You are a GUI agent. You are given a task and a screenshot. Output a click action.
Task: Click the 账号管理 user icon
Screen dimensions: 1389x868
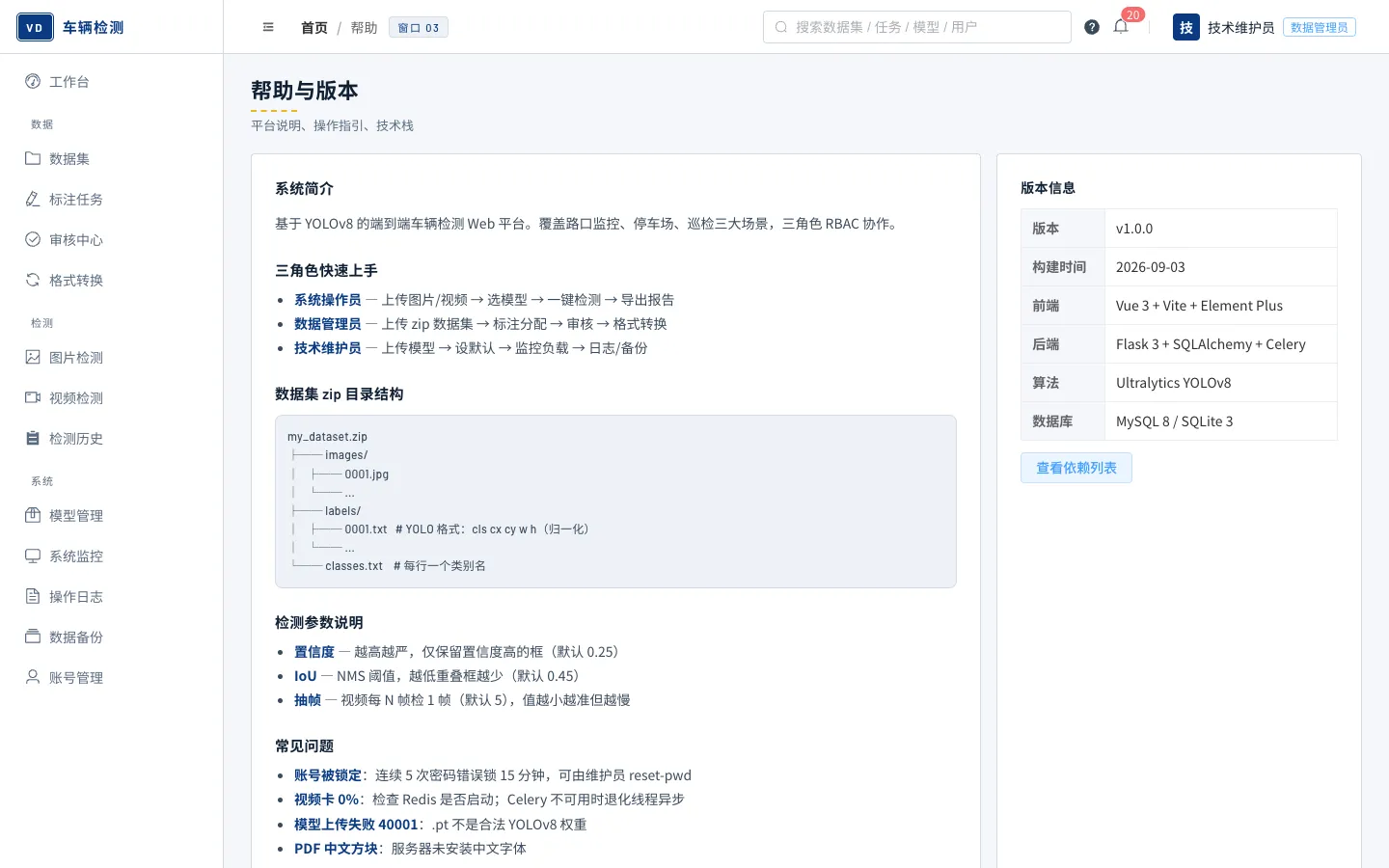coord(33,677)
